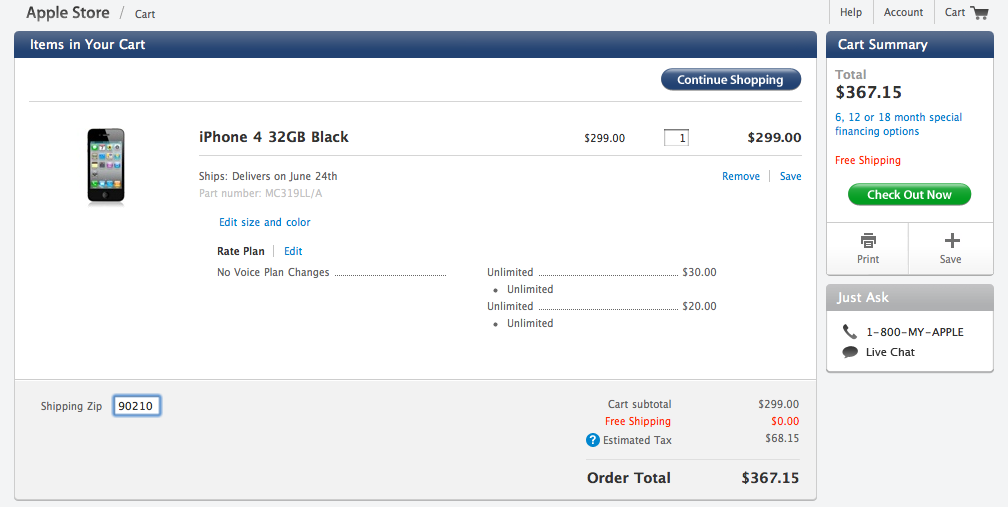Open the Account menu item
The height and width of the screenshot is (507, 1008).
click(903, 12)
